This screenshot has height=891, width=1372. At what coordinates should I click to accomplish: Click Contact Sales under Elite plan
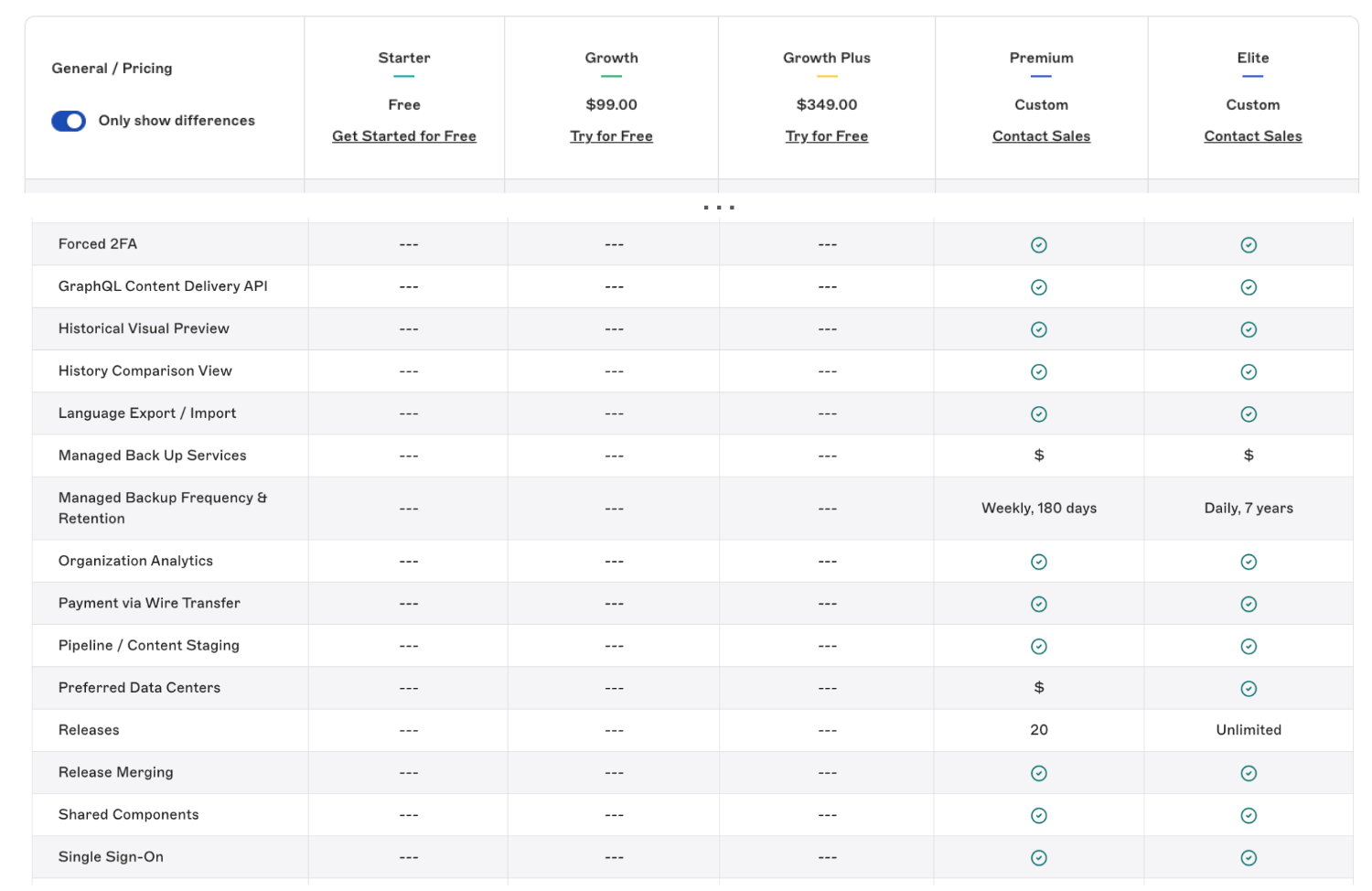1252,136
